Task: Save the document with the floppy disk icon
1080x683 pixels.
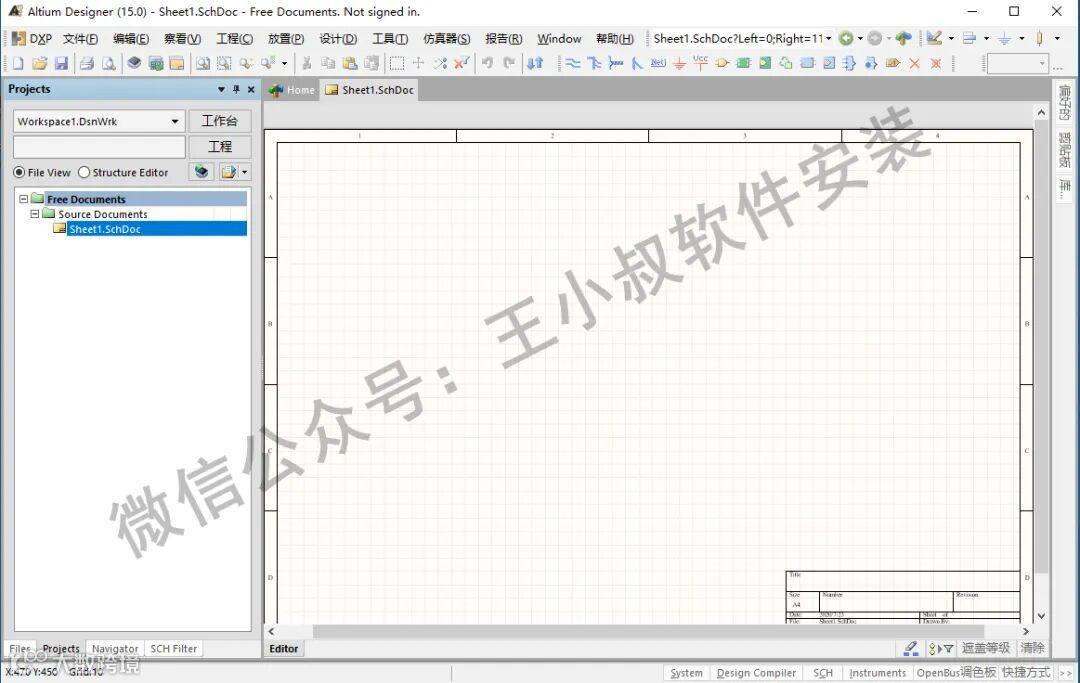Action: [61, 63]
